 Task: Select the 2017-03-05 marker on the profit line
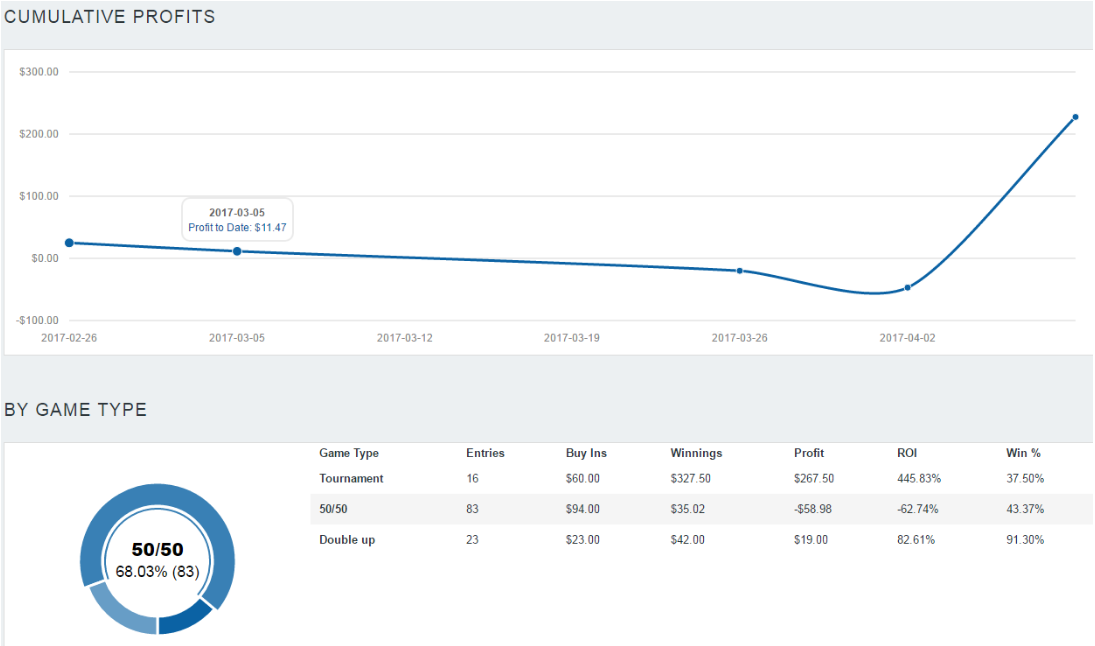pos(237,251)
